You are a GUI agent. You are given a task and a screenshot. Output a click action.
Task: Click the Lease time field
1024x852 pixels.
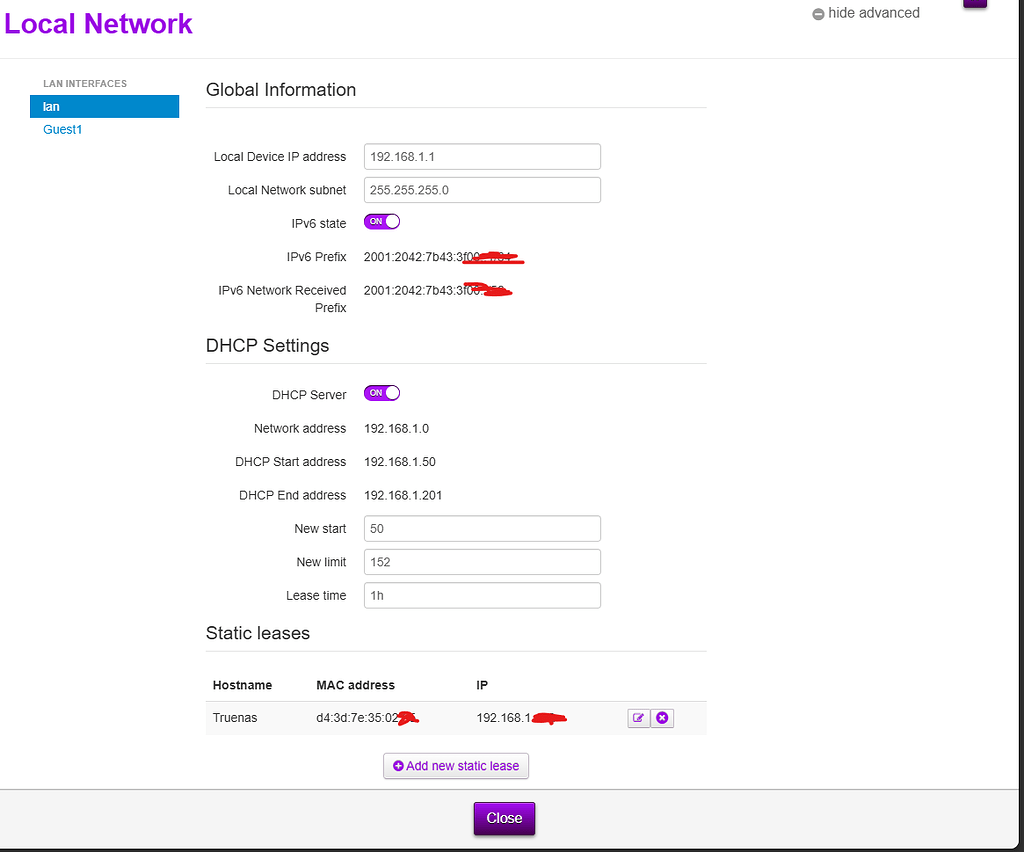(482, 595)
